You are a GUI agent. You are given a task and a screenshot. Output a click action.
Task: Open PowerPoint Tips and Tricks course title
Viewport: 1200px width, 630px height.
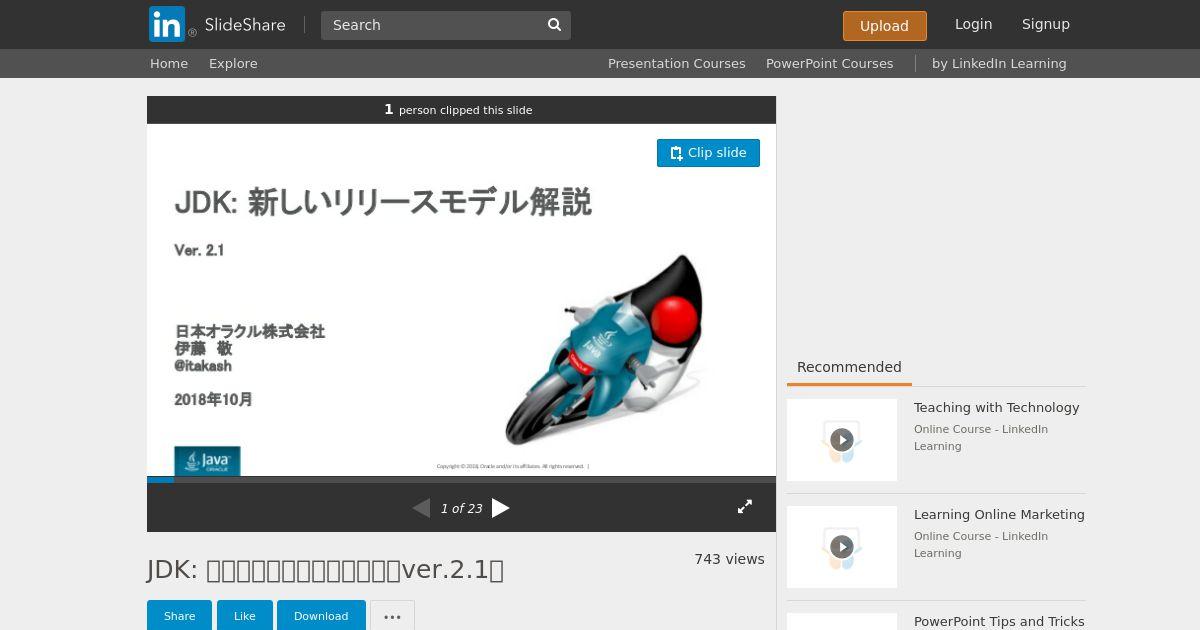pos(999,621)
